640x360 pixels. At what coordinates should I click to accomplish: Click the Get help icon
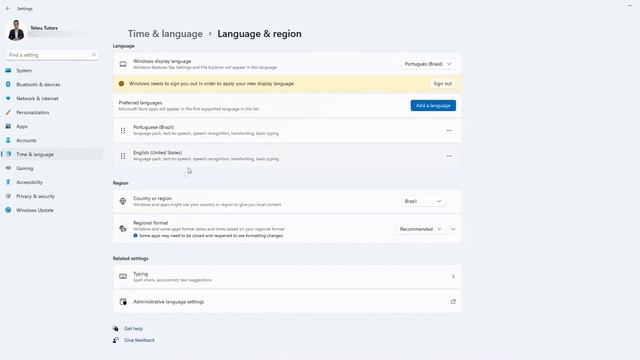tap(116, 329)
